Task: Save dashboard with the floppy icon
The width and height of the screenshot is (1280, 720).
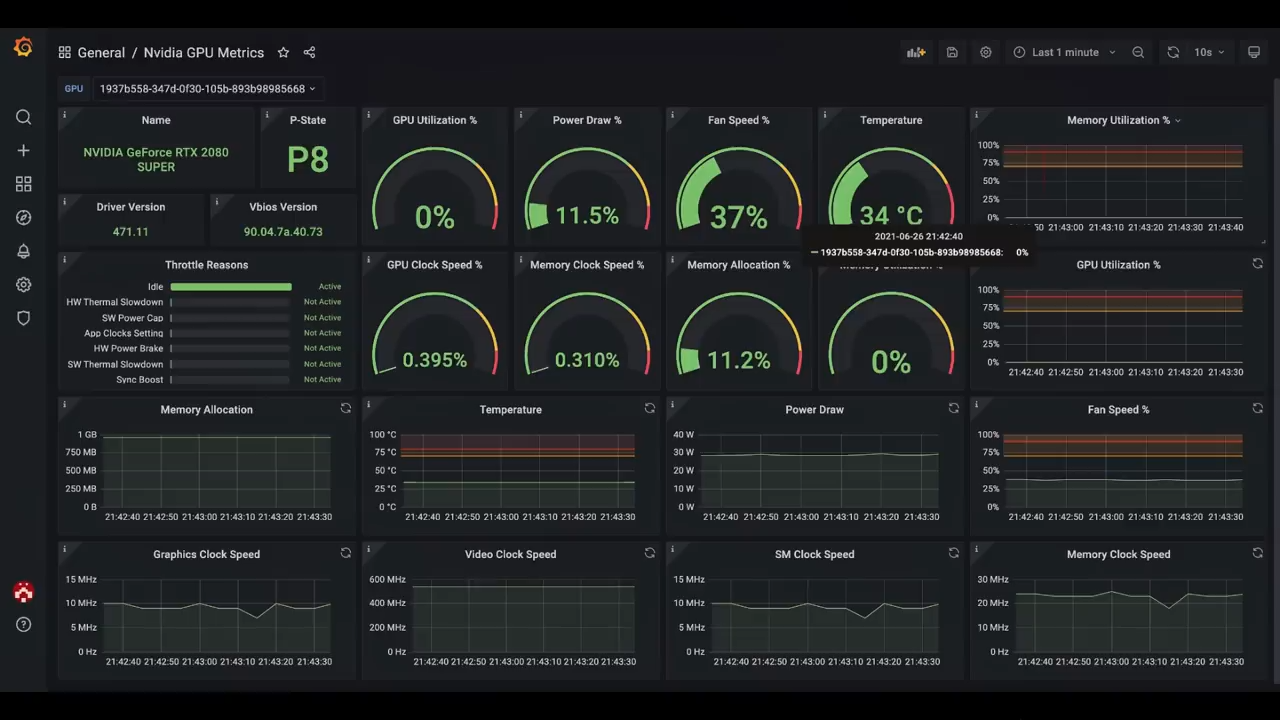Action: (x=952, y=52)
